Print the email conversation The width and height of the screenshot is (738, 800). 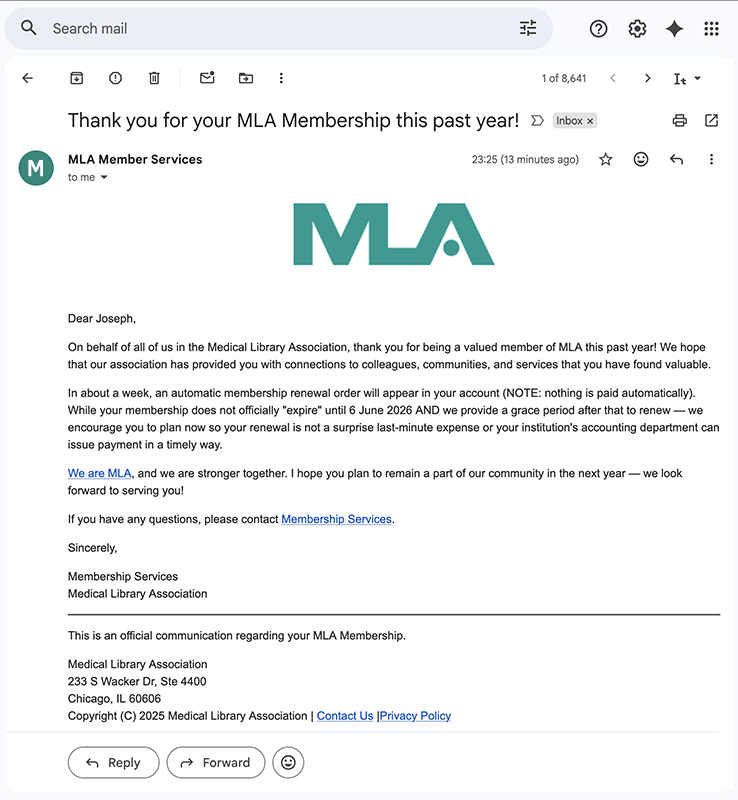pyautogui.click(x=680, y=121)
